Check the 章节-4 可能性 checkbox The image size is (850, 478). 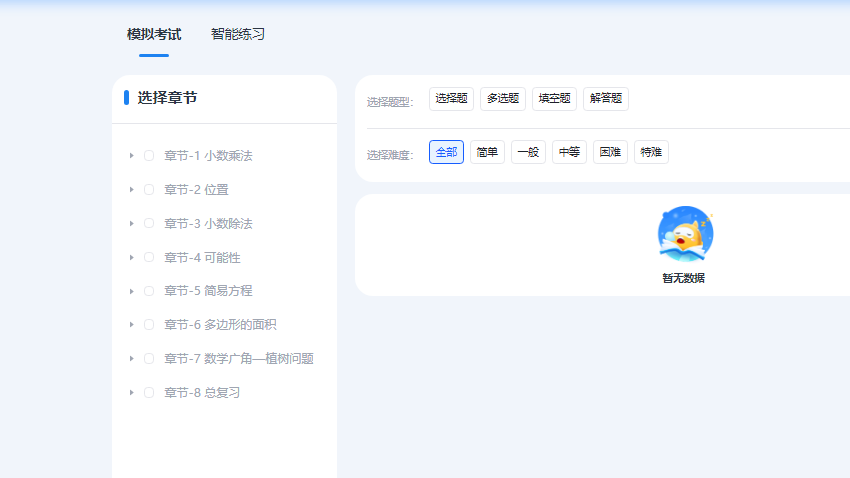[x=149, y=258]
